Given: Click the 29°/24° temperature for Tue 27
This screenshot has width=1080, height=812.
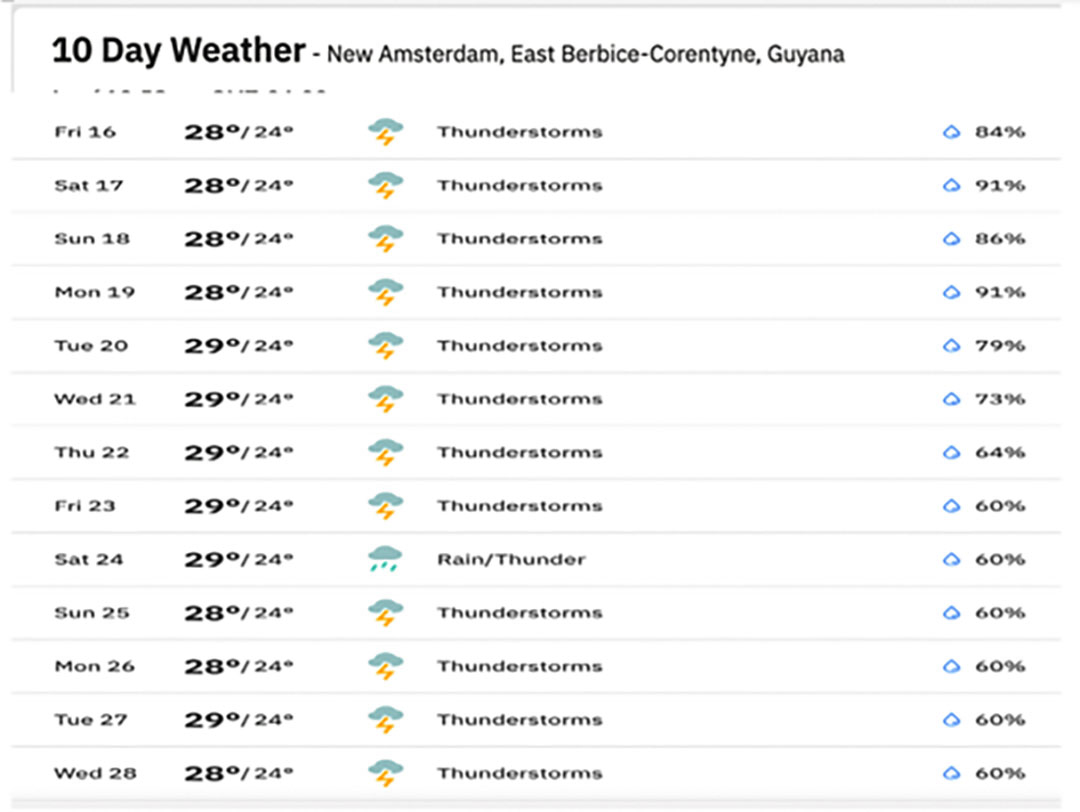Looking at the screenshot, I should [x=238, y=720].
